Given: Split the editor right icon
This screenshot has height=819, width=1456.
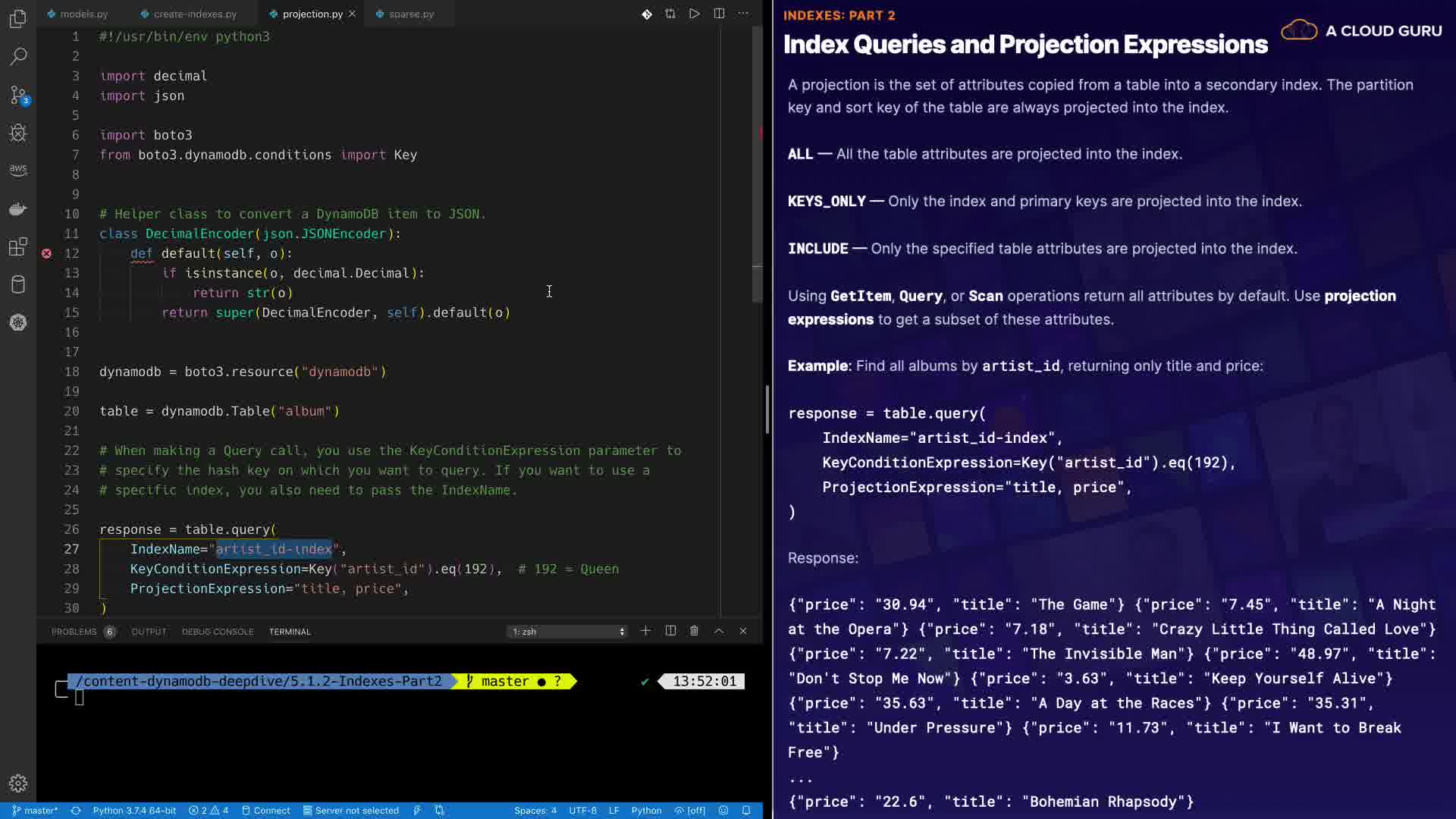Looking at the screenshot, I should [x=719, y=14].
